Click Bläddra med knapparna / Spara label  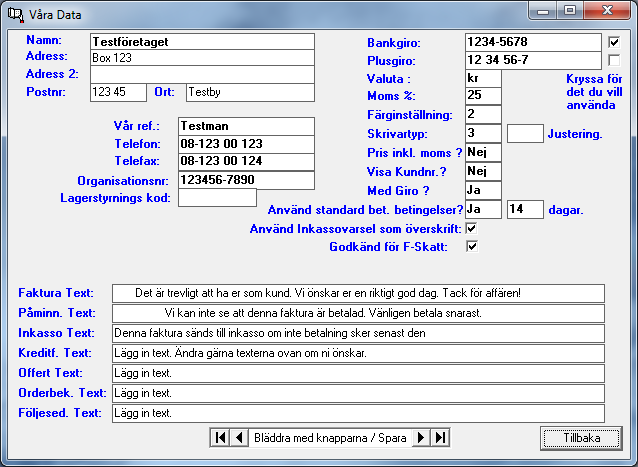[x=330, y=438]
